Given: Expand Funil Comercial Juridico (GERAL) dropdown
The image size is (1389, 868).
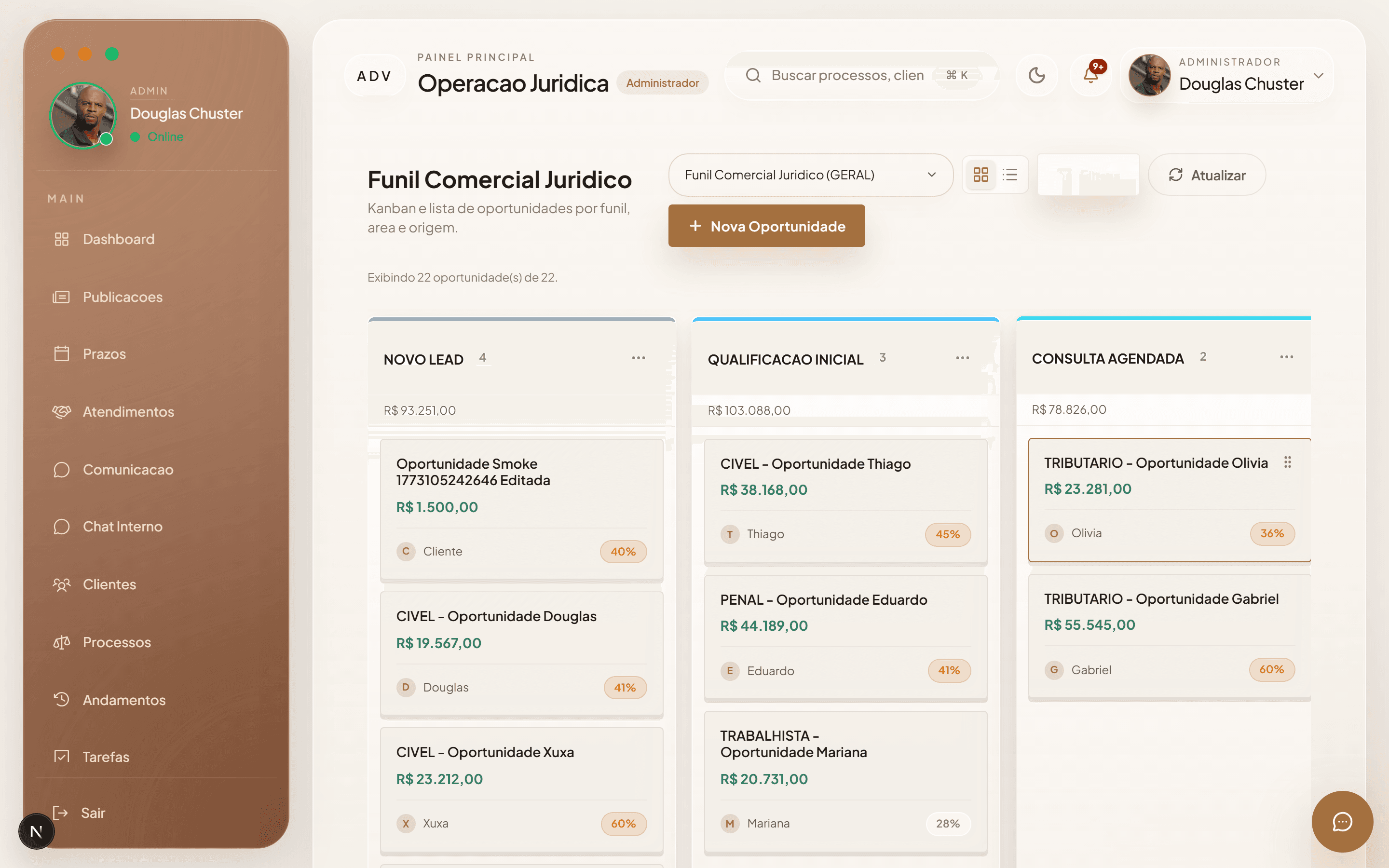Looking at the screenshot, I should click(810, 175).
